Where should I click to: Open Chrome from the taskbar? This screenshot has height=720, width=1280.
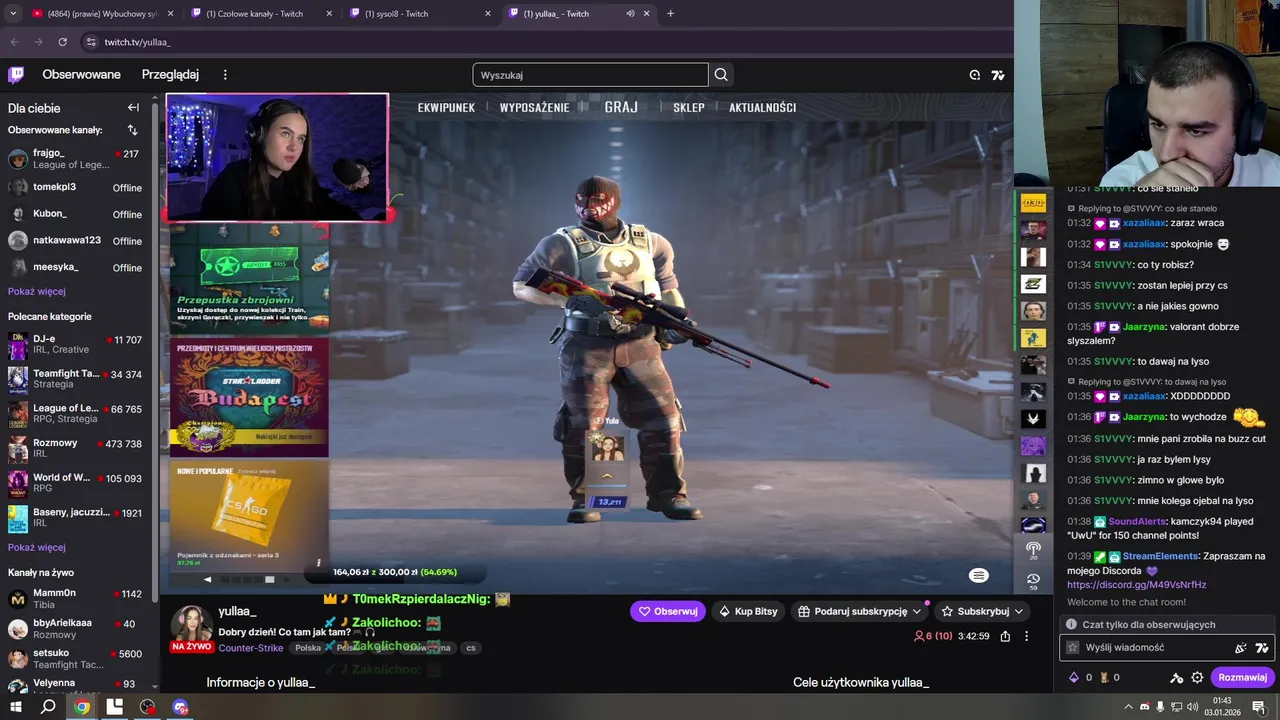click(82, 707)
